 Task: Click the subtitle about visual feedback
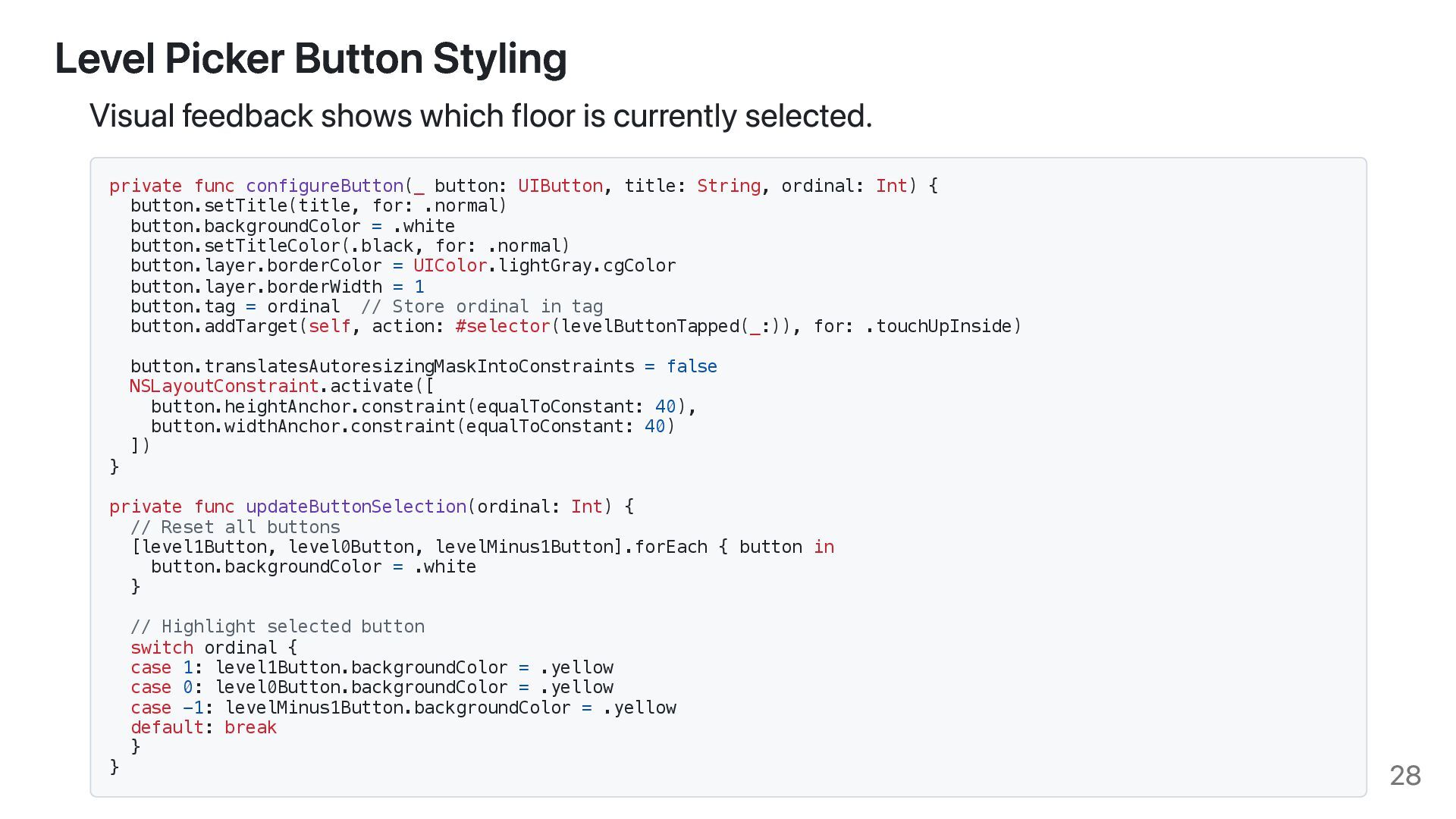pos(481,116)
